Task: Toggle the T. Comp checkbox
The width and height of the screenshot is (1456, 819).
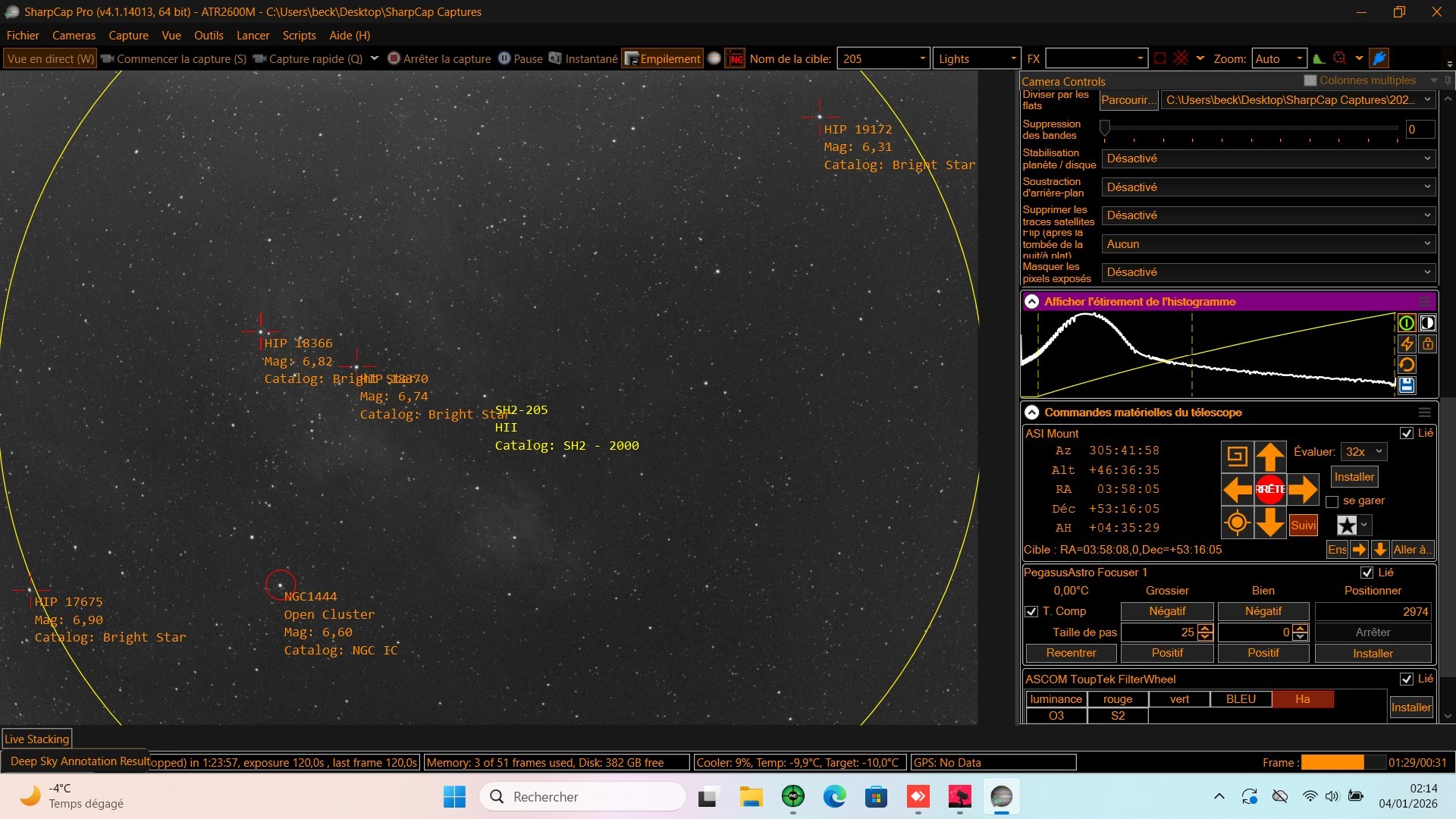Action: click(1031, 611)
